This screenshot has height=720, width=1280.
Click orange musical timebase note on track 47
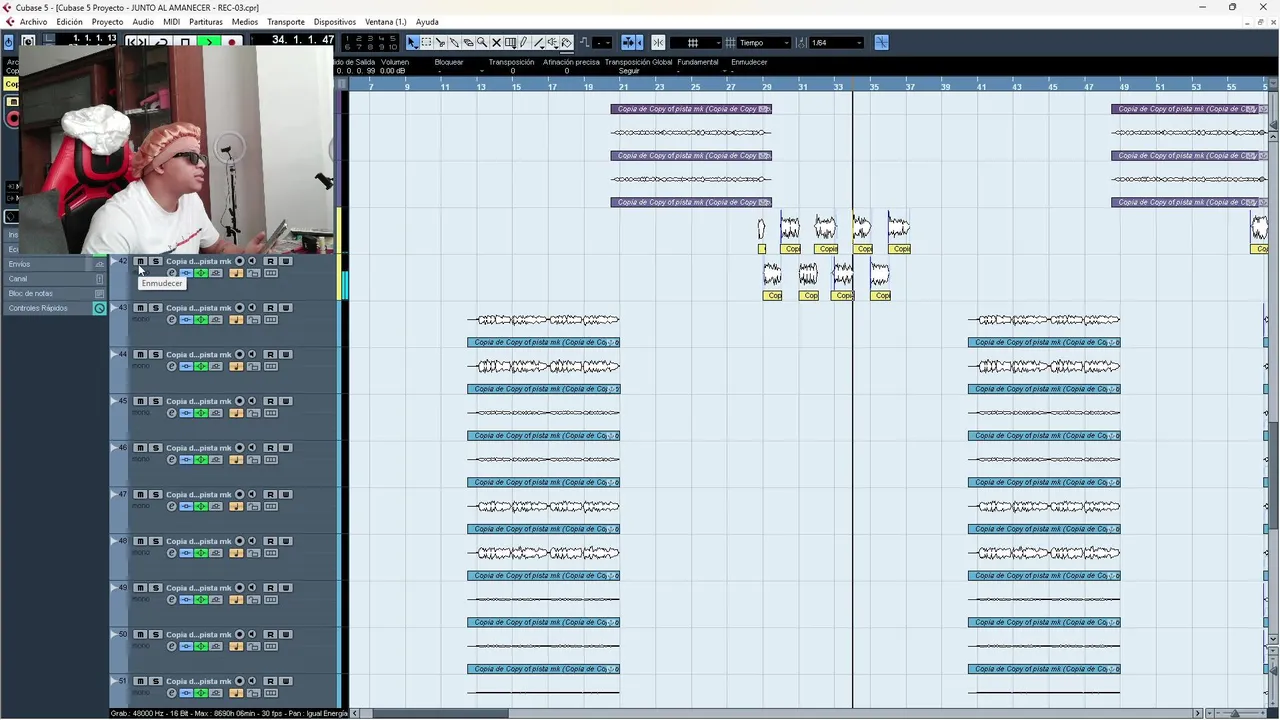tap(236, 506)
